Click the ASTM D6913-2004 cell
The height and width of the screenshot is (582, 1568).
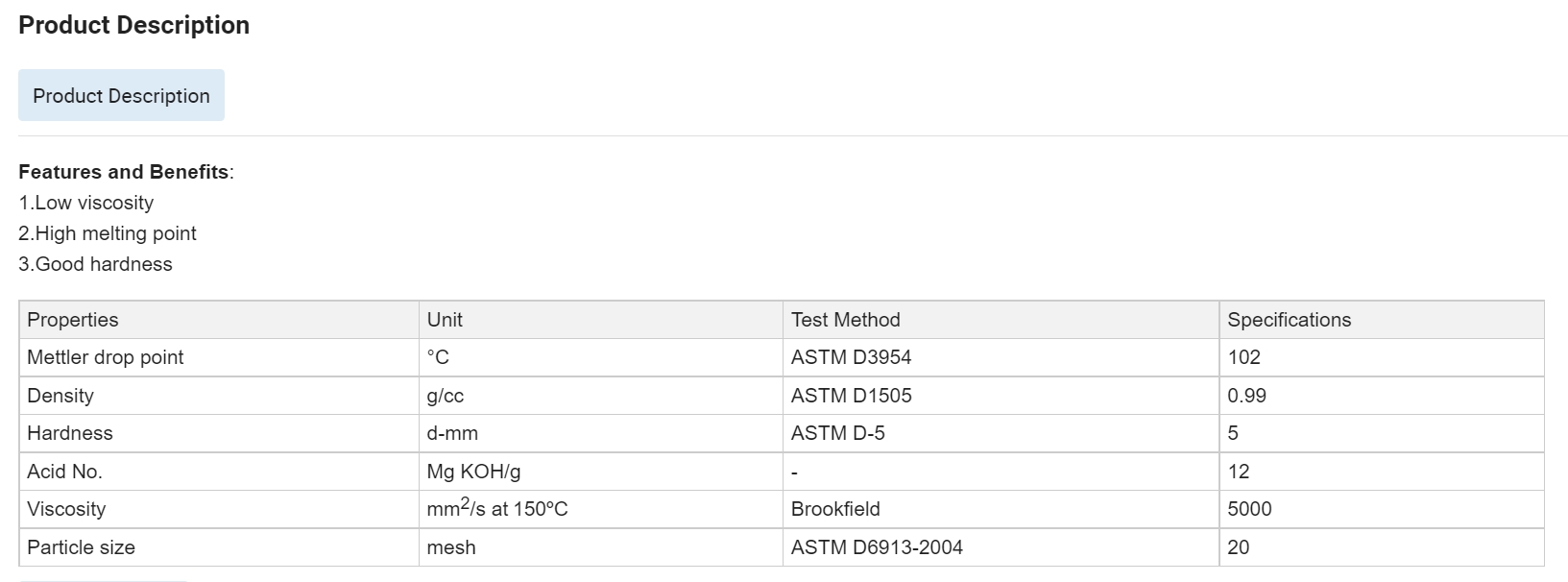[x=877, y=547]
